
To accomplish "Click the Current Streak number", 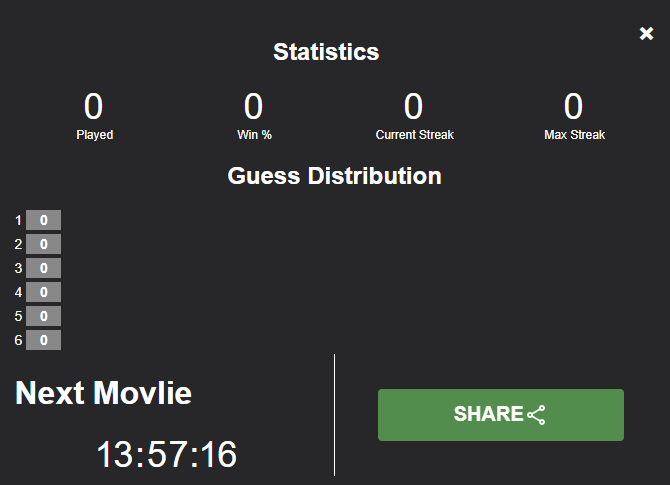I will click(x=413, y=106).
